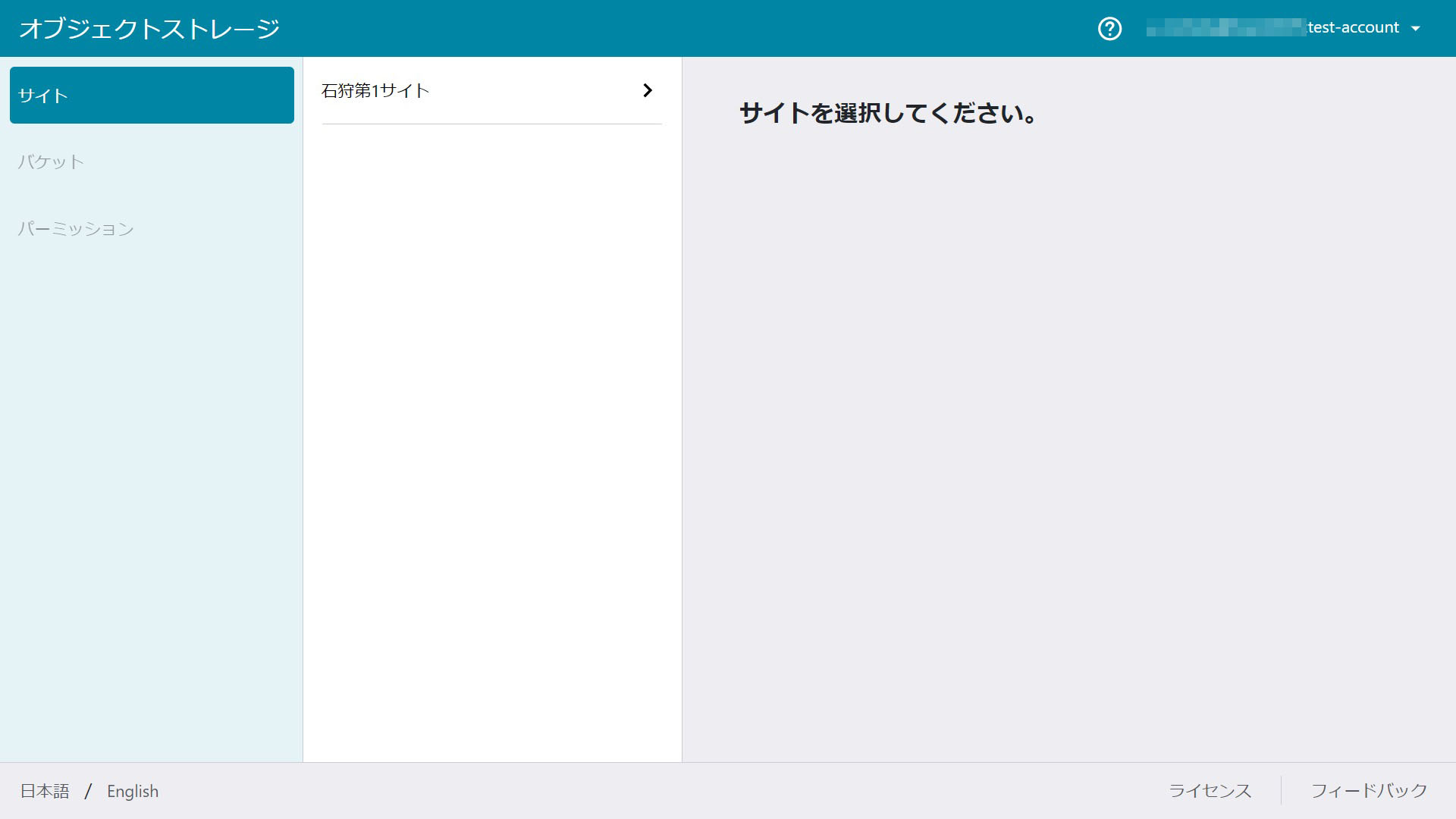
Task: Open the ライセンス footer link
Action: (x=1210, y=791)
